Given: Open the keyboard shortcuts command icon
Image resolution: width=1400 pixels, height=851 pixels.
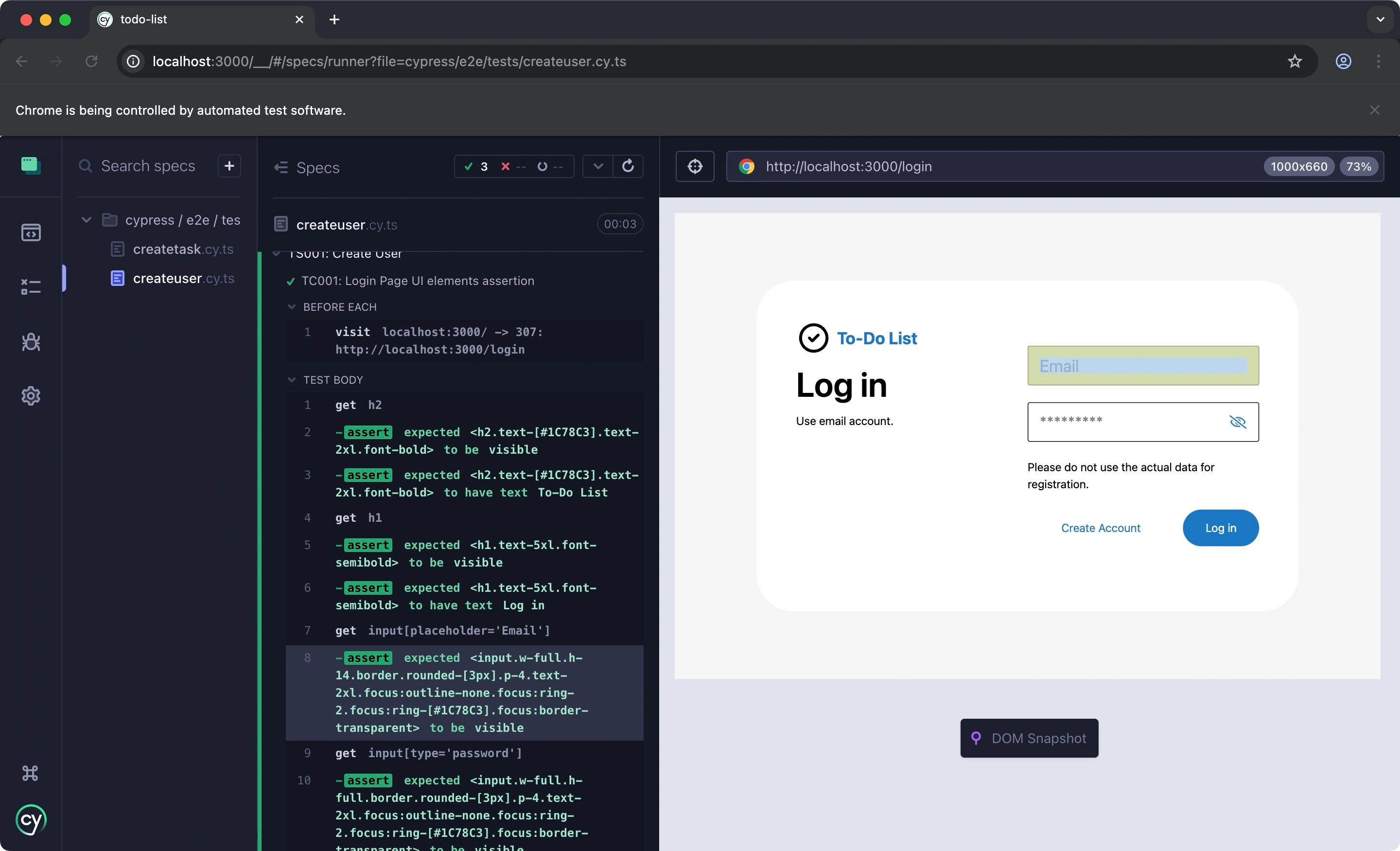Looking at the screenshot, I should (30, 773).
